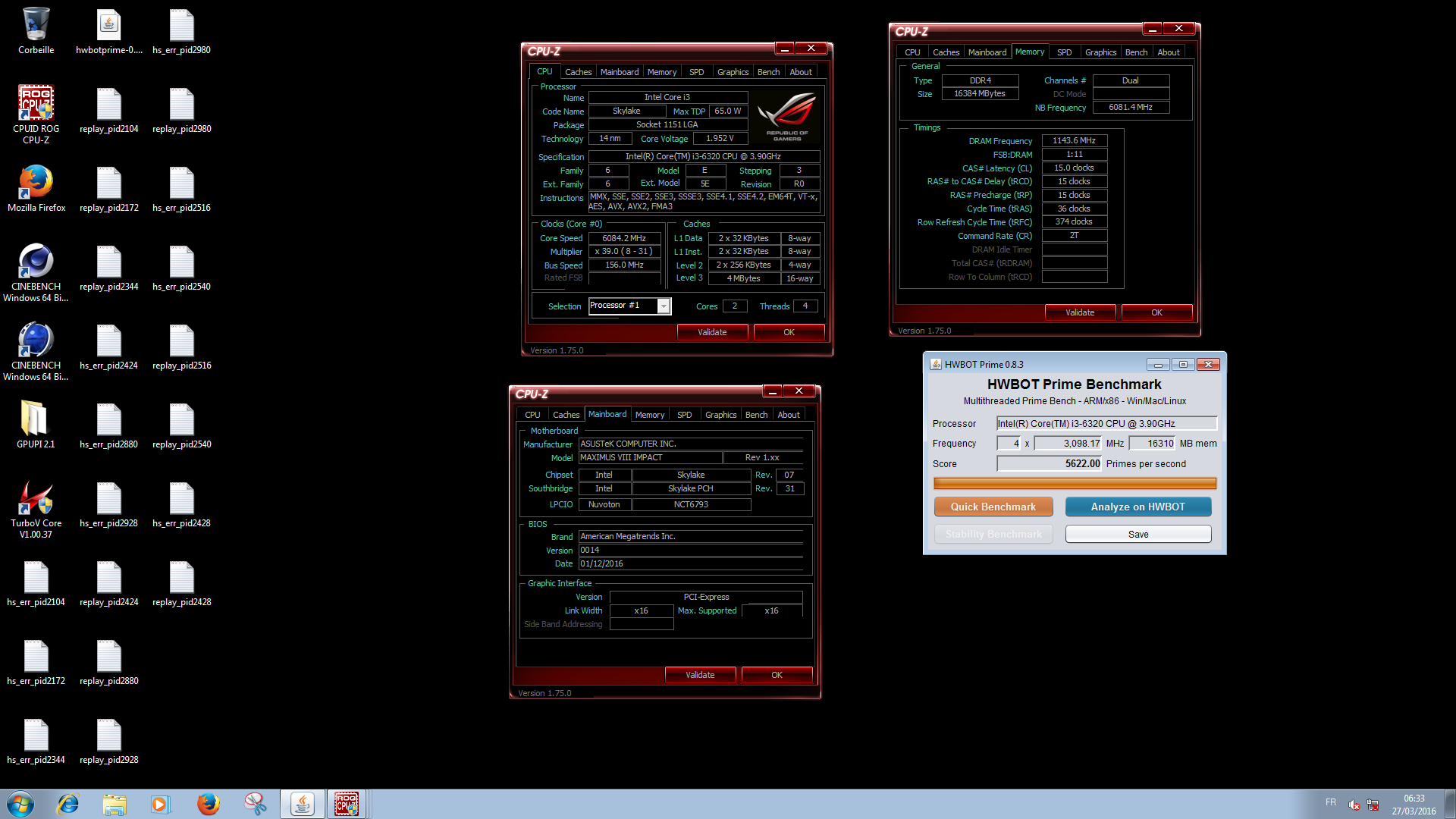Click Analyze on HWBOT button
The image size is (1456, 819).
click(1138, 507)
